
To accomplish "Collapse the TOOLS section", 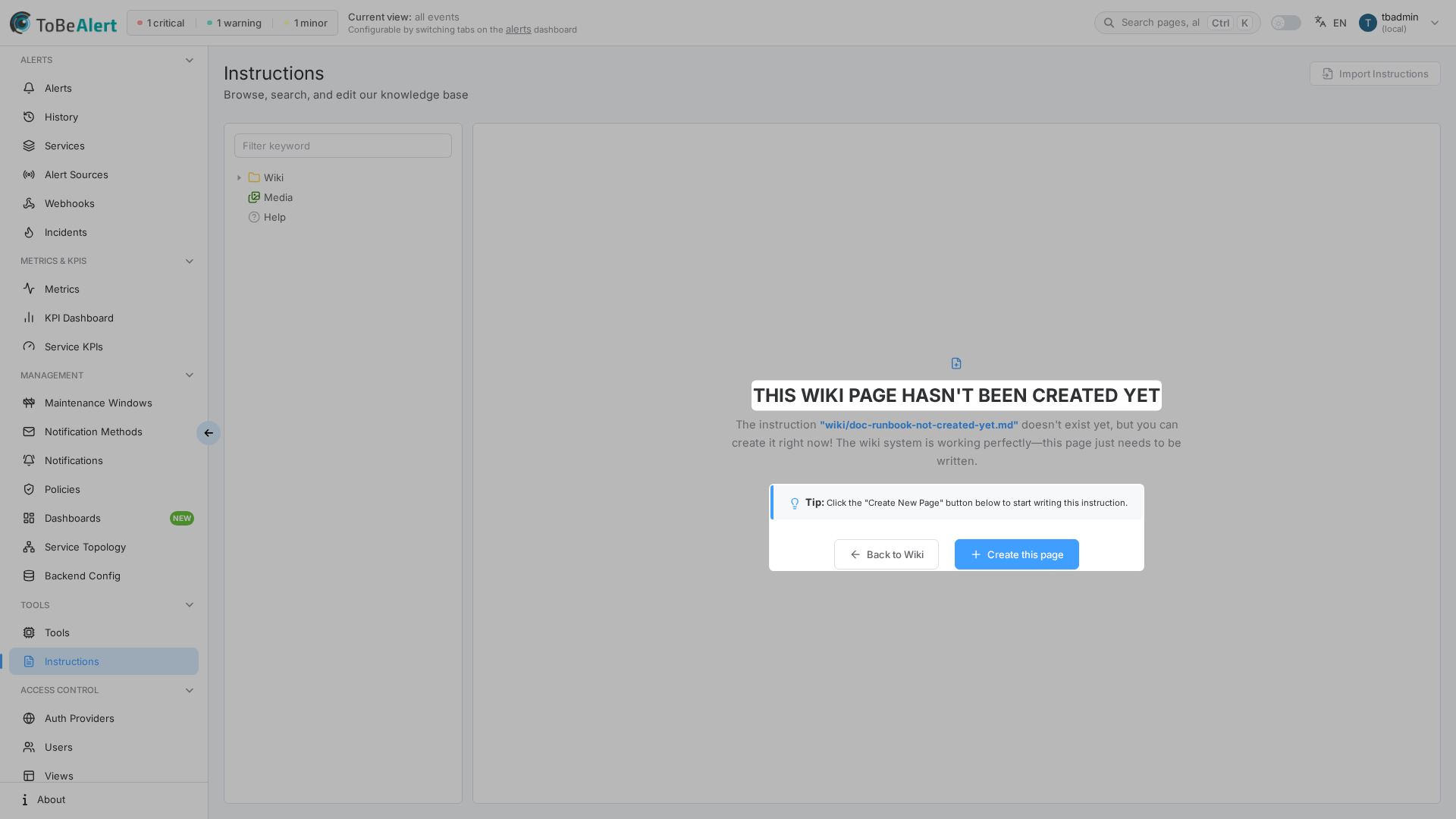I will 190,605.
